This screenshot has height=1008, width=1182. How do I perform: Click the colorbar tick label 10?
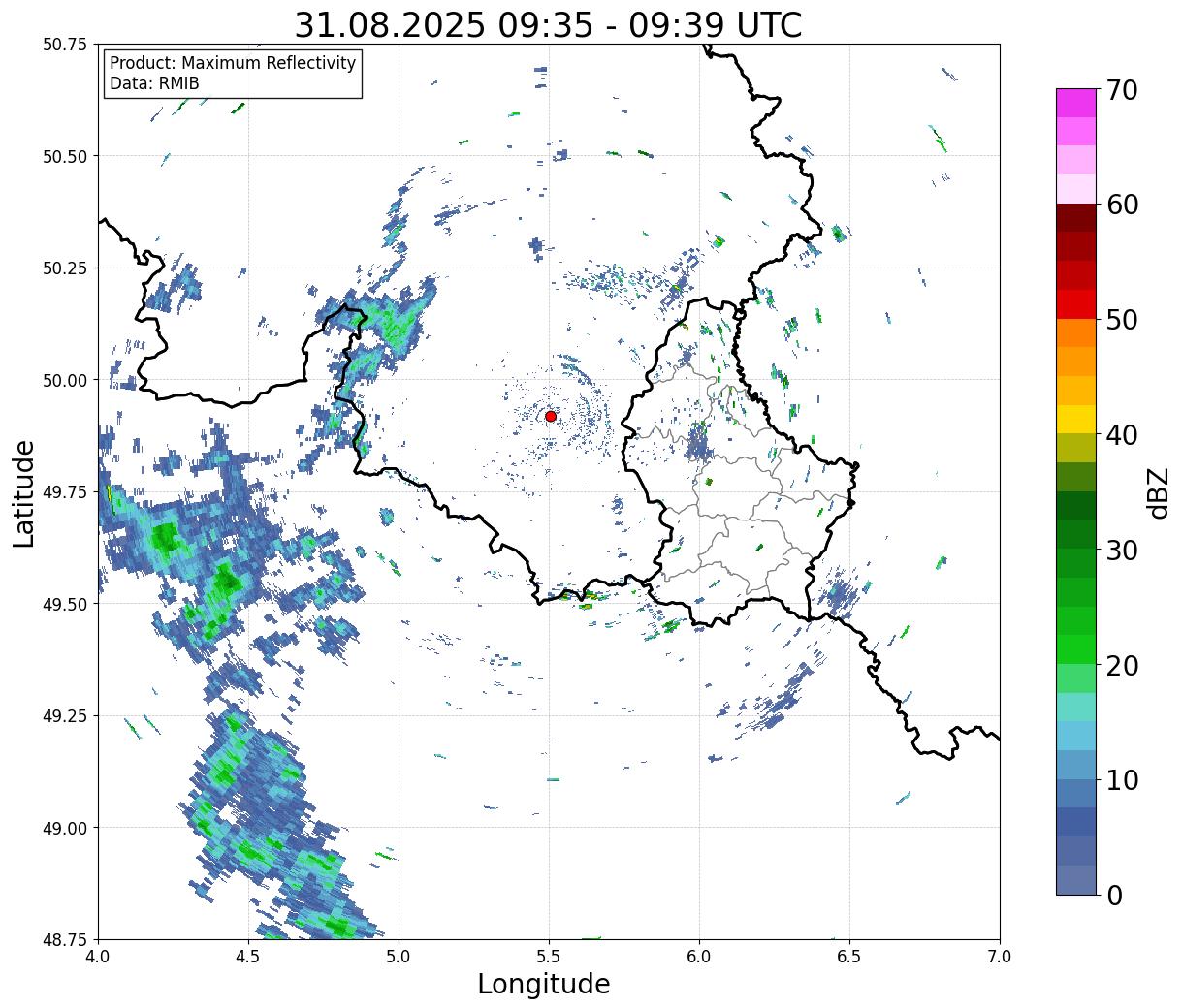1122,779
